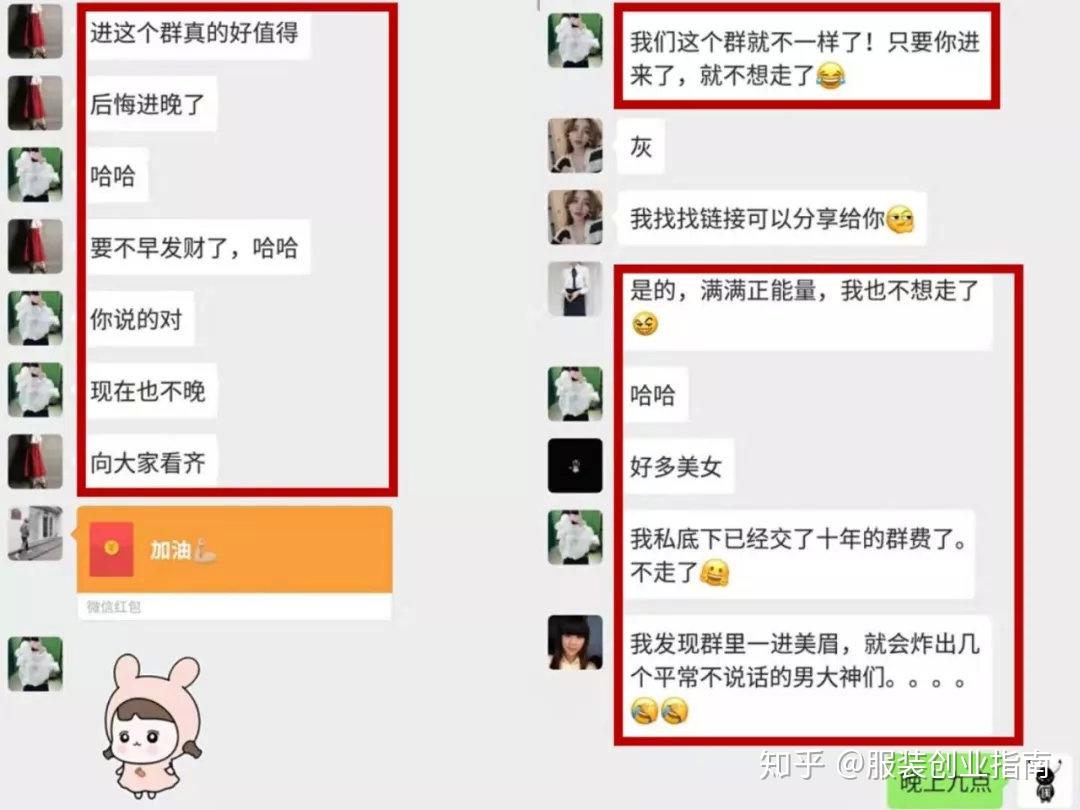The height and width of the screenshot is (810, 1080).
Task: Tap the suit-and-tie avatar next to 是的，满满正能量
Action: [575, 289]
